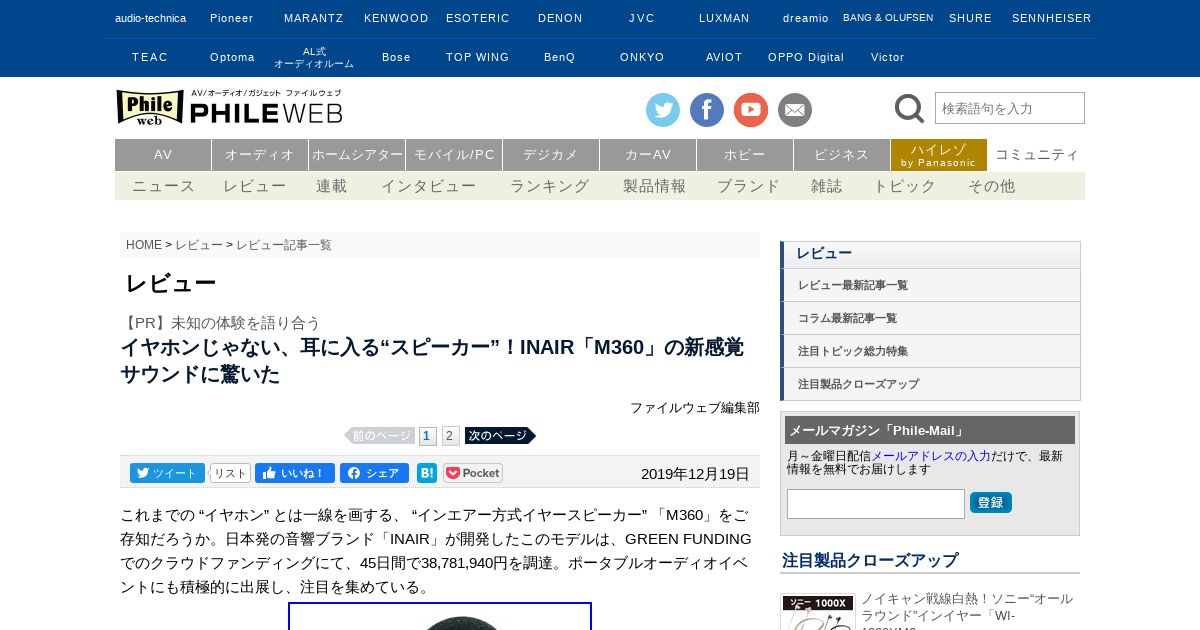Open the ビジネス category tab

click(842, 155)
